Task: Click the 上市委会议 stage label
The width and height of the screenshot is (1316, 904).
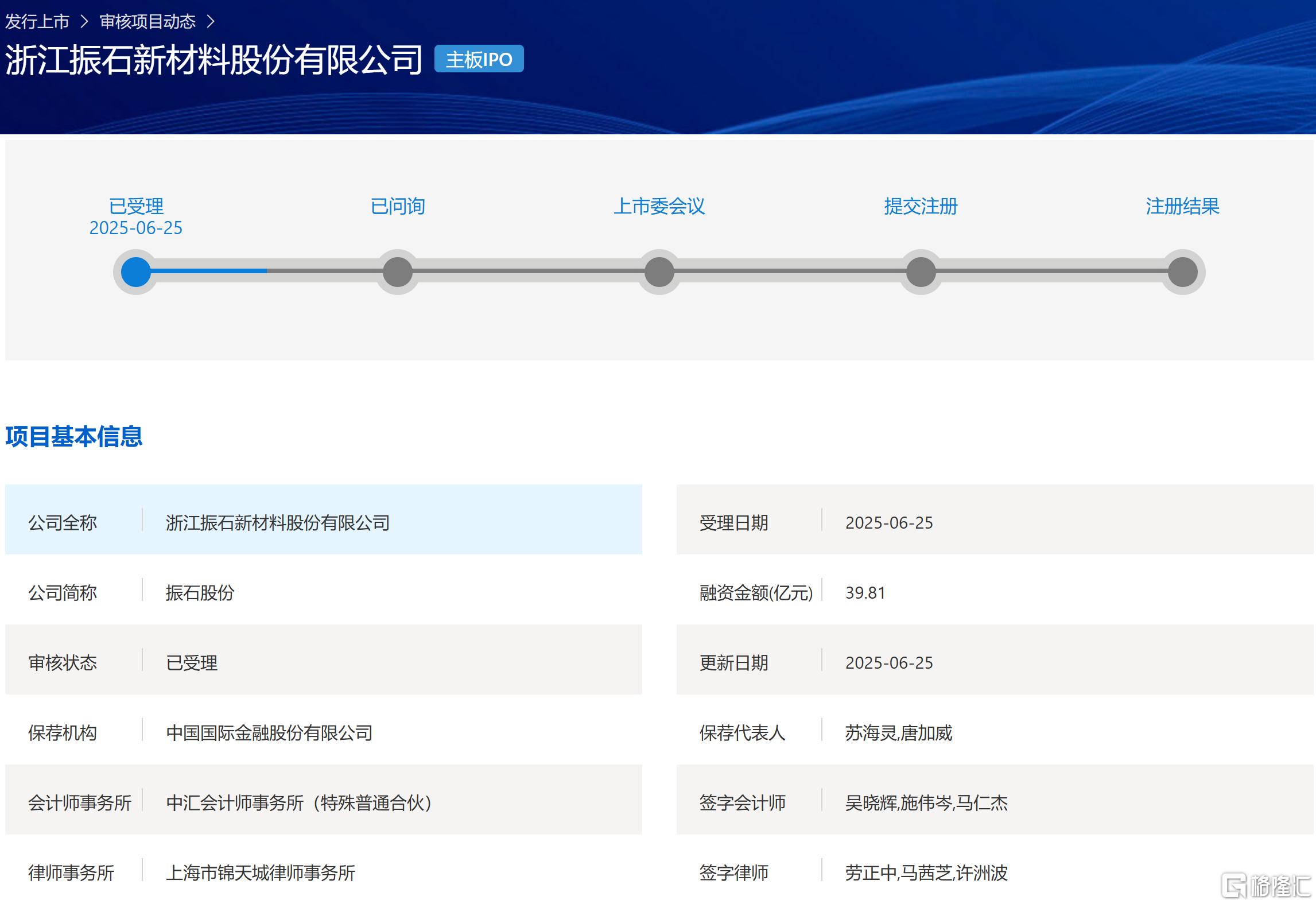Action: tap(659, 206)
